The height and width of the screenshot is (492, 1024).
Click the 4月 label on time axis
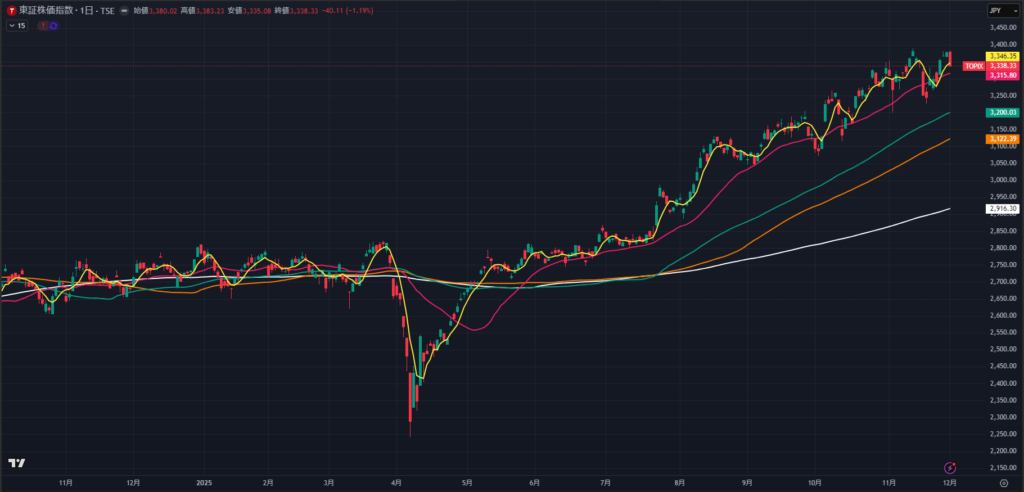pos(397,481)
